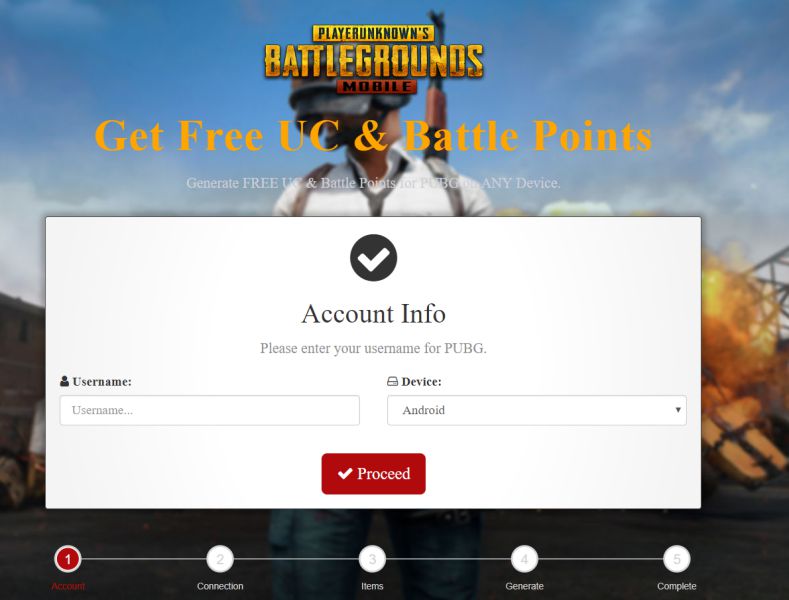Focus the Username input field

210,410
